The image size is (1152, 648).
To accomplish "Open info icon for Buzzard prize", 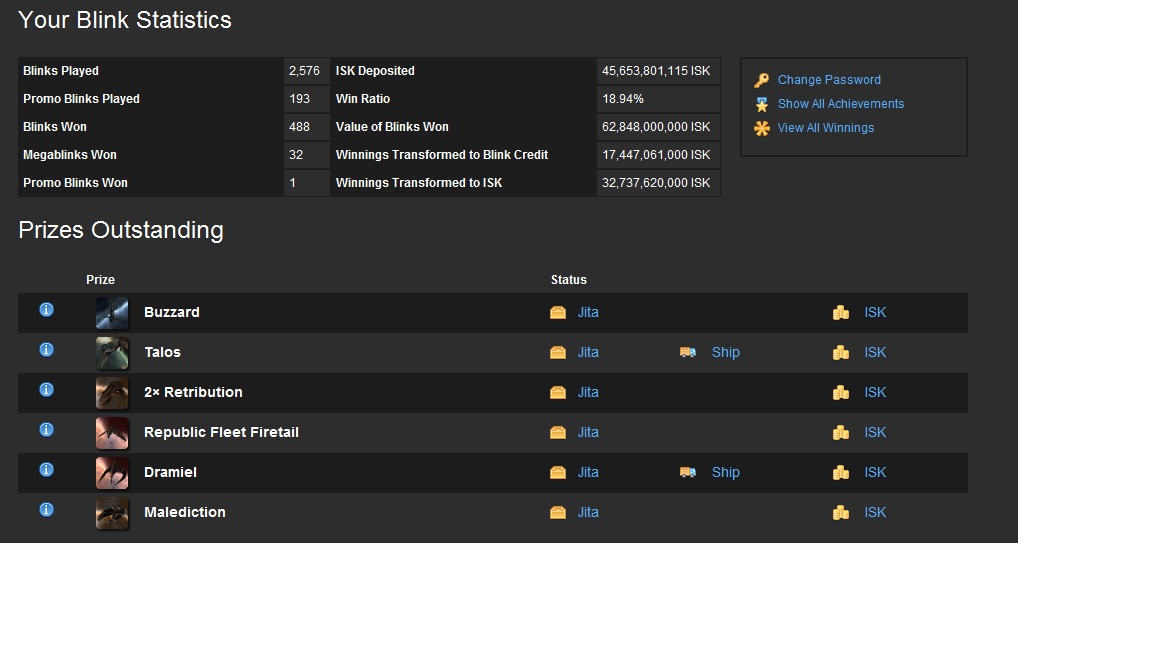I will coord(46,309).
